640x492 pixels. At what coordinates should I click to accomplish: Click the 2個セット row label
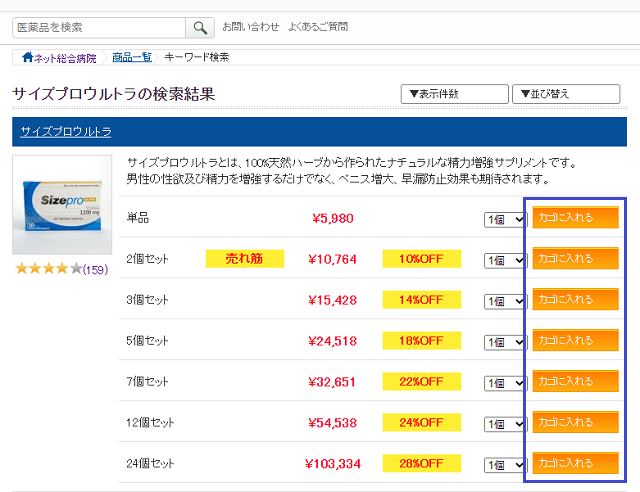[x=147, y=259]
